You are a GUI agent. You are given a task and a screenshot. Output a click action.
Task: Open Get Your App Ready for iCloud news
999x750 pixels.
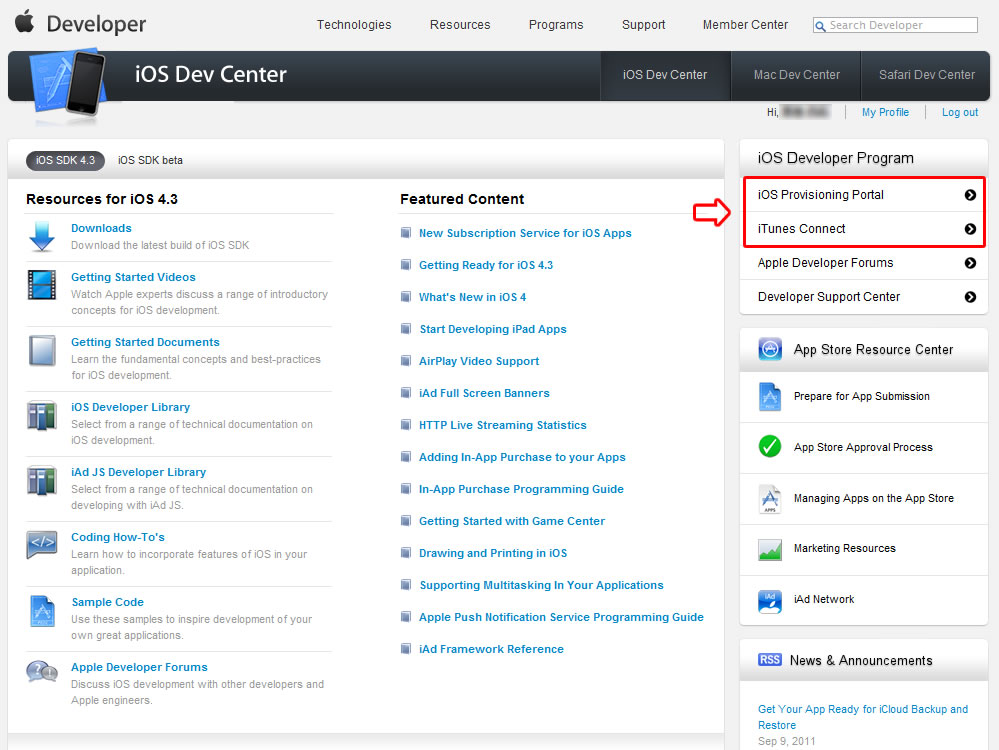(863, 717)
